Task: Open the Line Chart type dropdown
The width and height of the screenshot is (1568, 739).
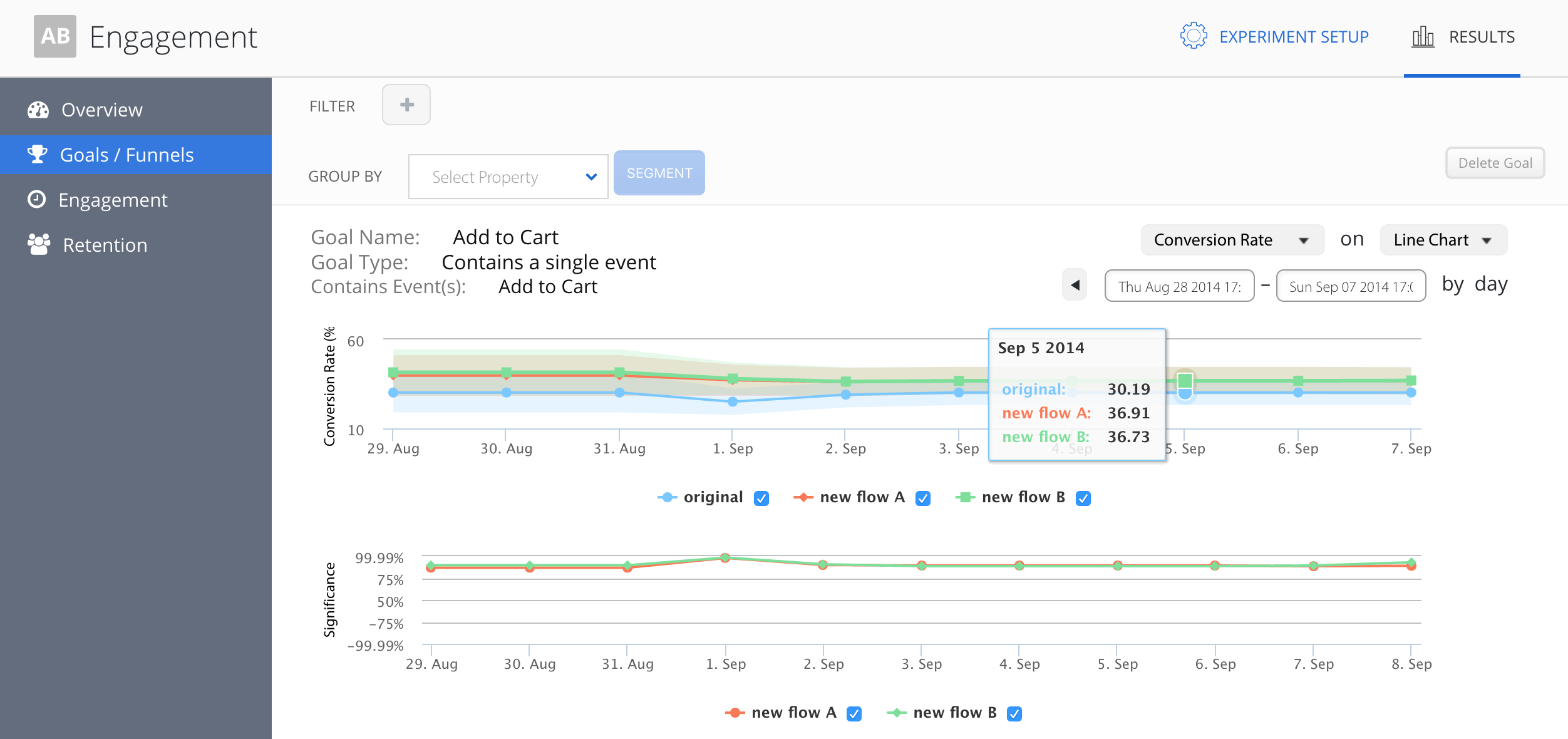Action: 1443,240
